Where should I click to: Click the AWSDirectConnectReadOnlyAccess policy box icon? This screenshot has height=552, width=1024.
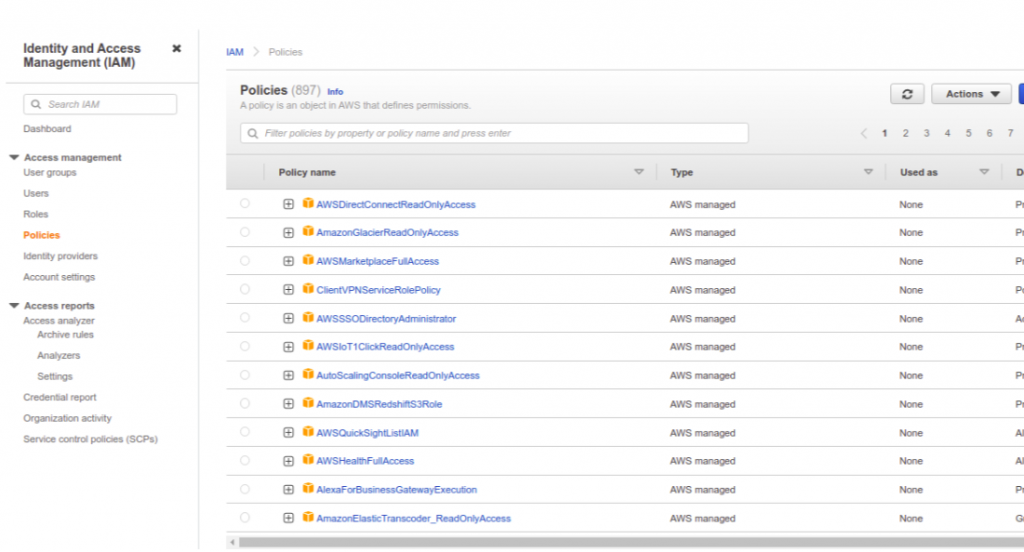[308, 203]
